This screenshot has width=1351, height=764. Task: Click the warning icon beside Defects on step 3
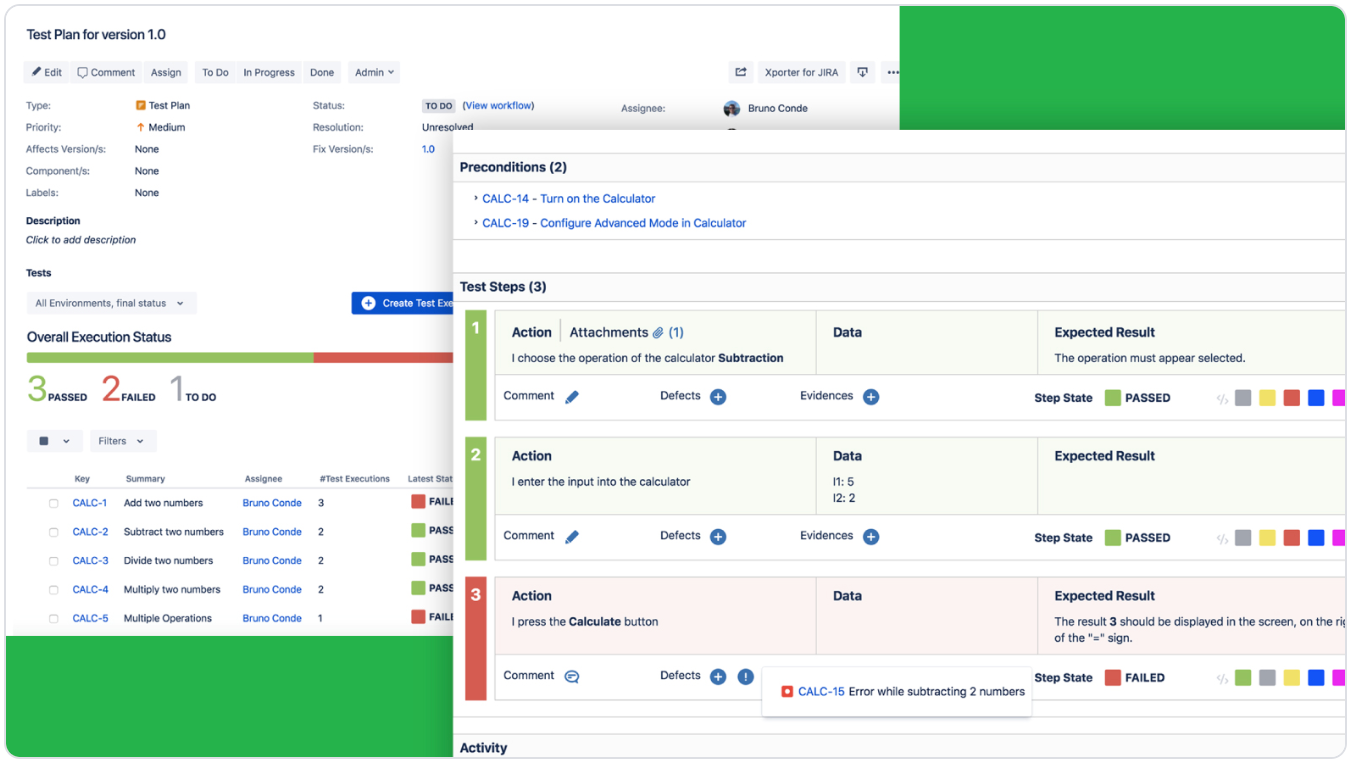[745, 677]
